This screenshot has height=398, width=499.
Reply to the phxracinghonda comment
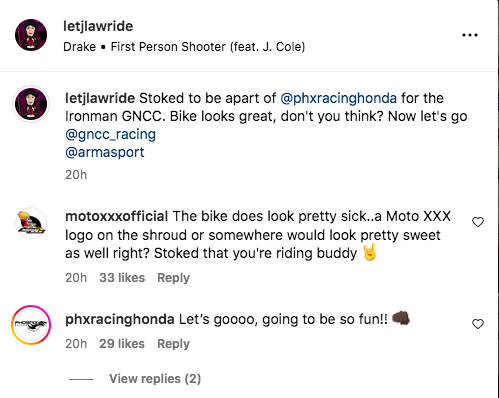[173, 344]
